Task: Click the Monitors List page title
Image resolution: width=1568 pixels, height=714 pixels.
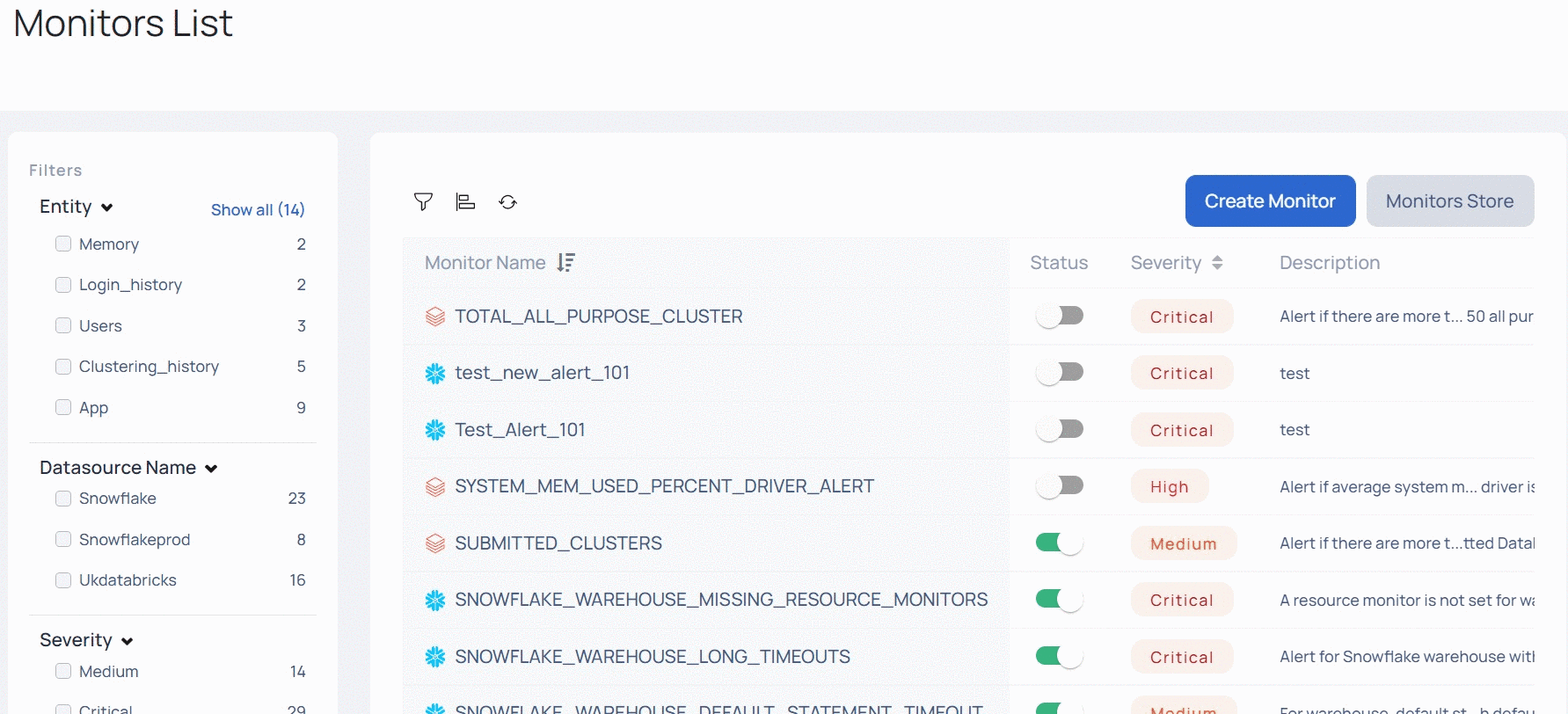Action: 123,24
